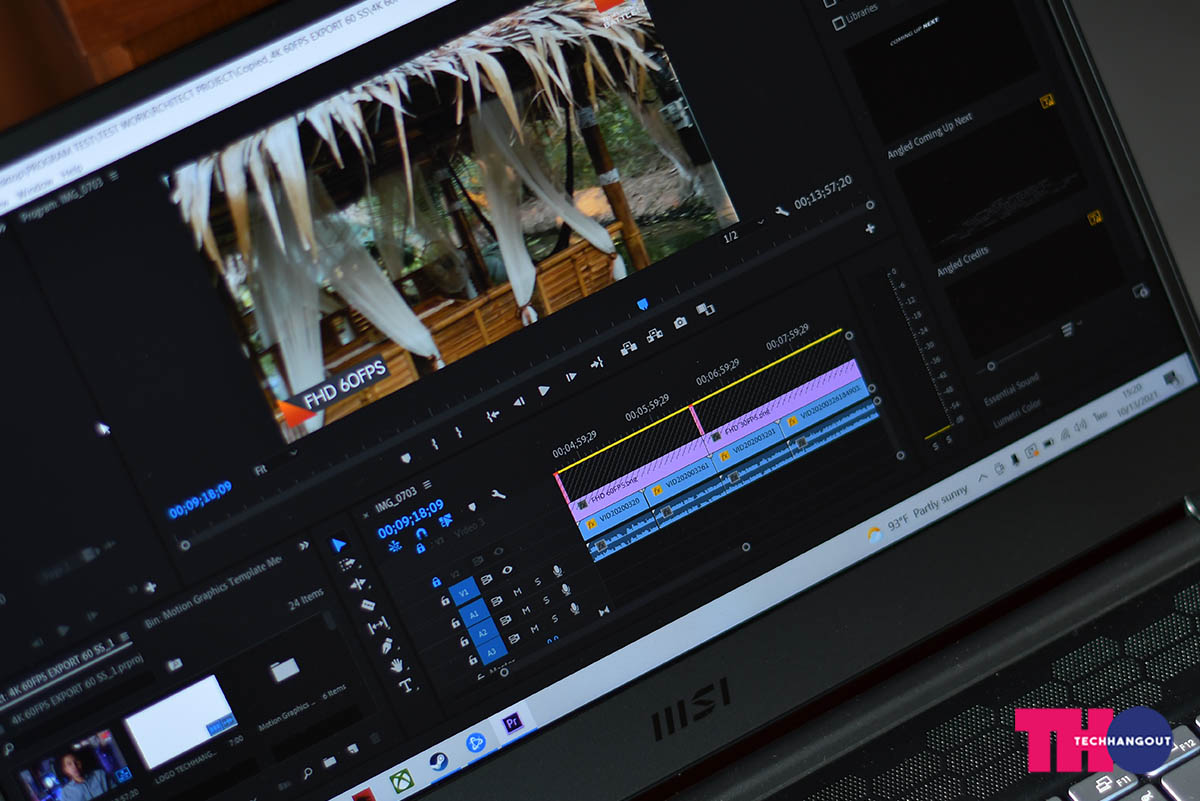The image size is (1200, 801).
Task: Step back one frame
Action: 519,403
